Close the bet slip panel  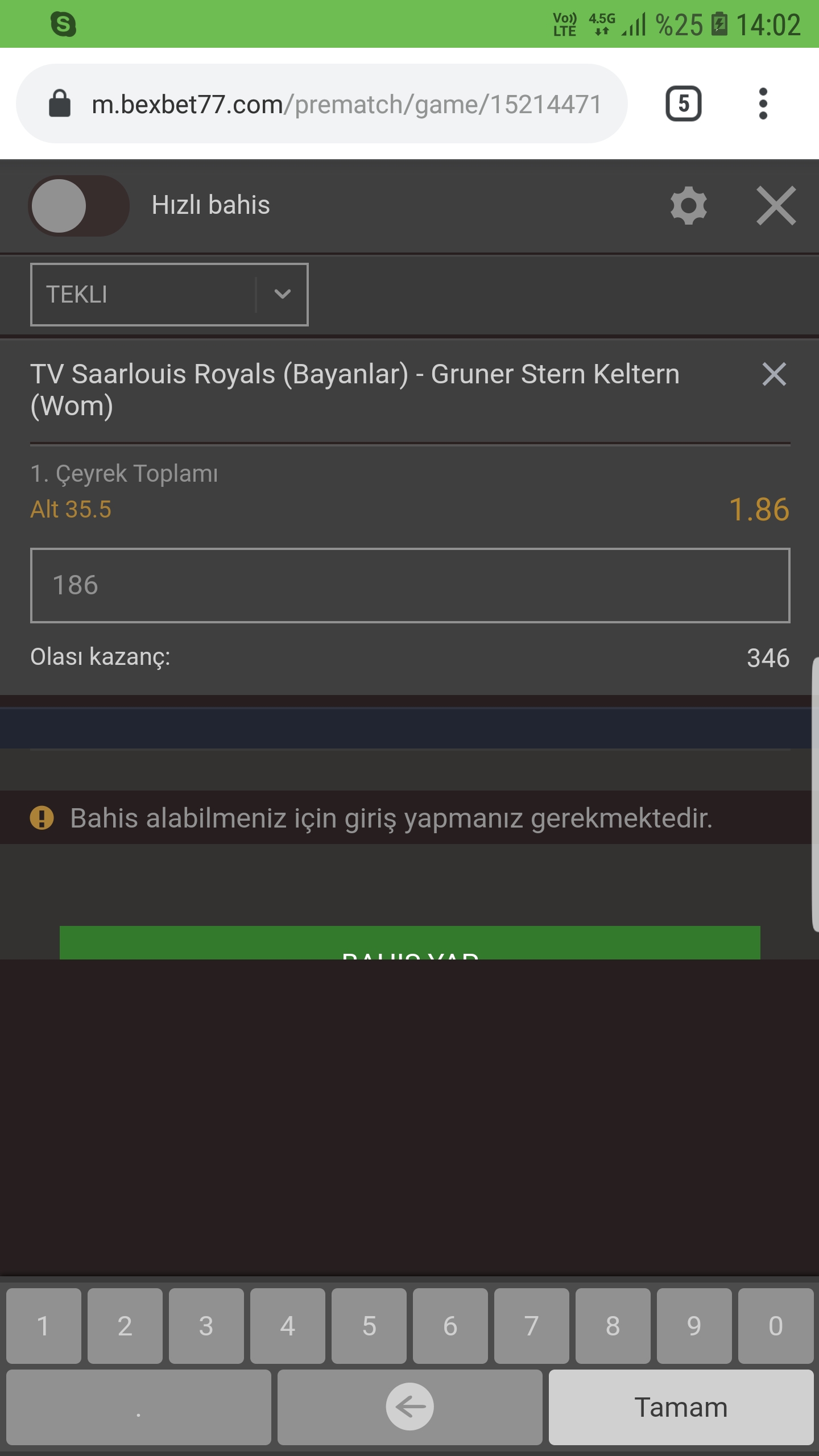[776, 205]
